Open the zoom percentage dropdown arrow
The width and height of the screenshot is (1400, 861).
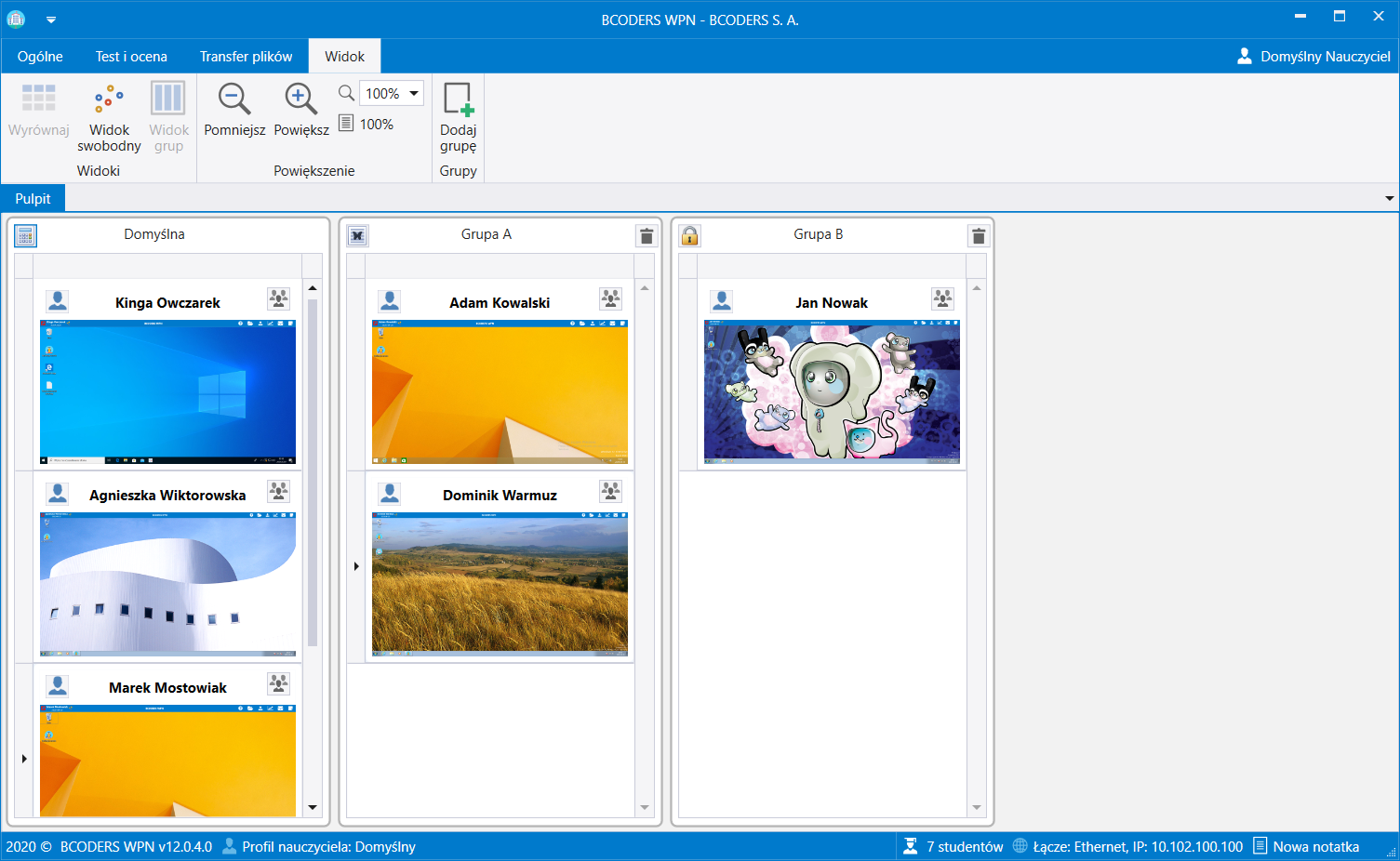[414, 93]
